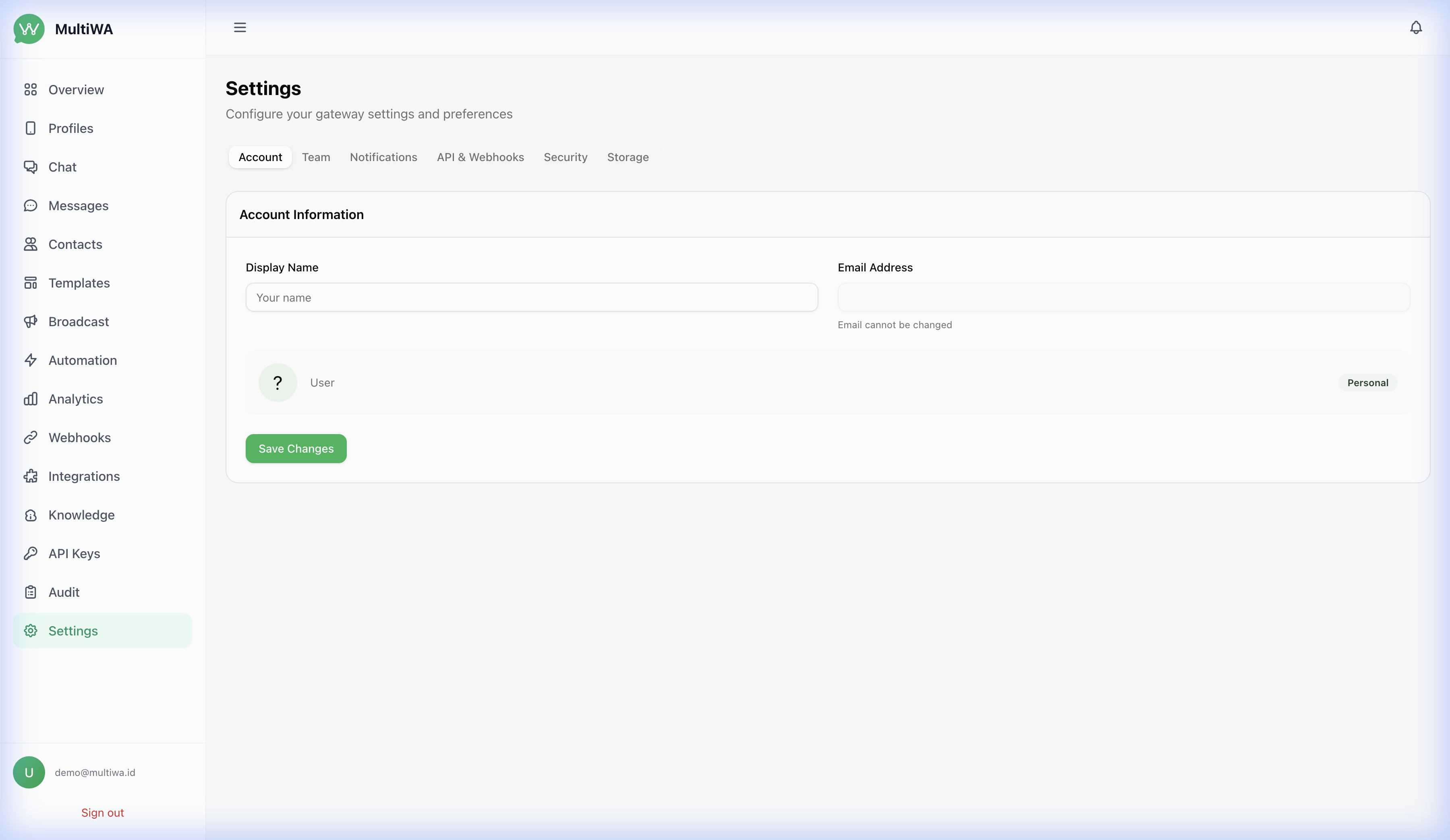
Task: Open the API Keys sidebar label
Action: (74, 553)
